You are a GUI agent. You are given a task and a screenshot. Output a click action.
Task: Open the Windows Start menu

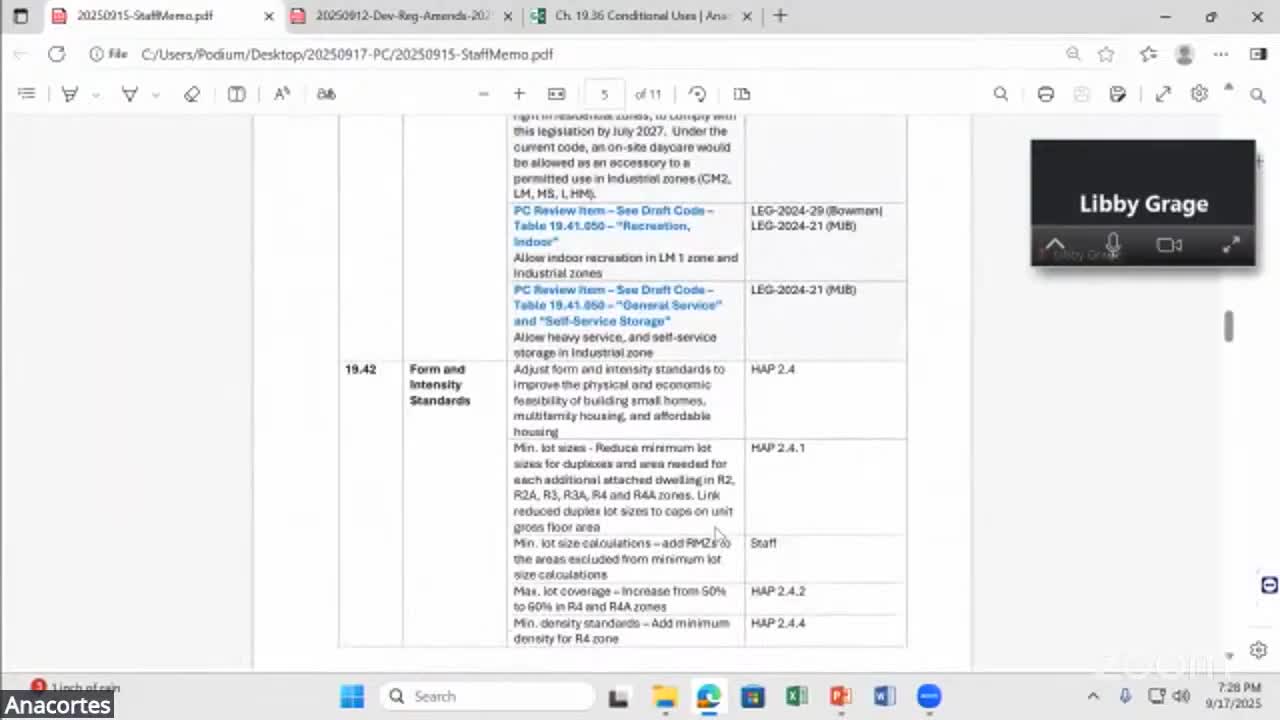(x=352, y=696)
